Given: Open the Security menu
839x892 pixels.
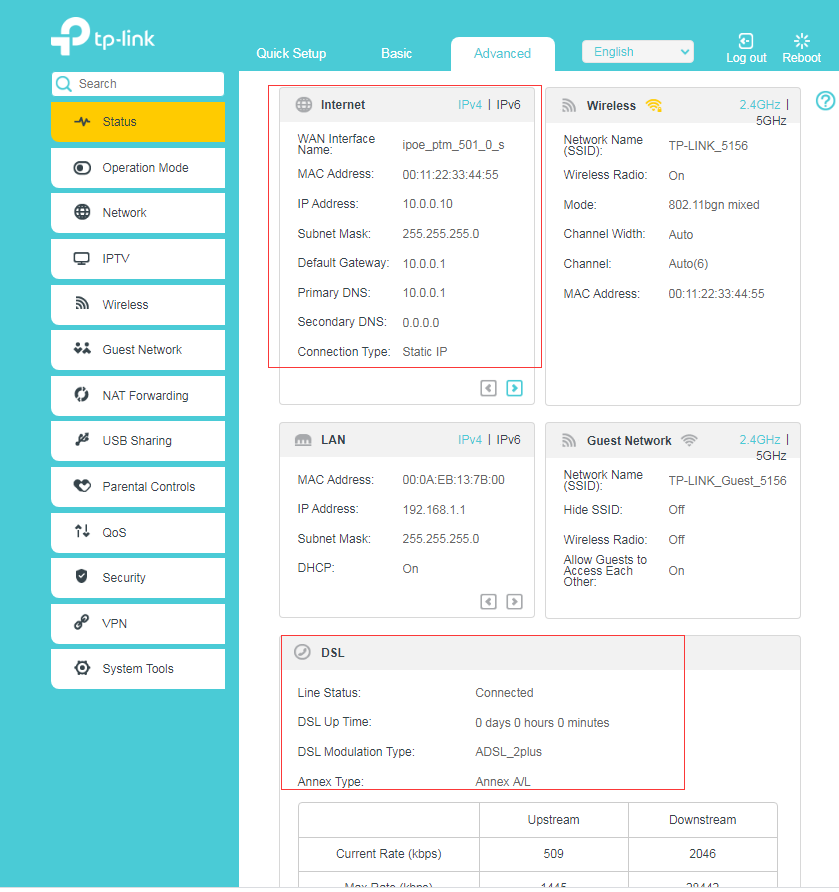Looking at the screenshot, I should click(138, 577).
